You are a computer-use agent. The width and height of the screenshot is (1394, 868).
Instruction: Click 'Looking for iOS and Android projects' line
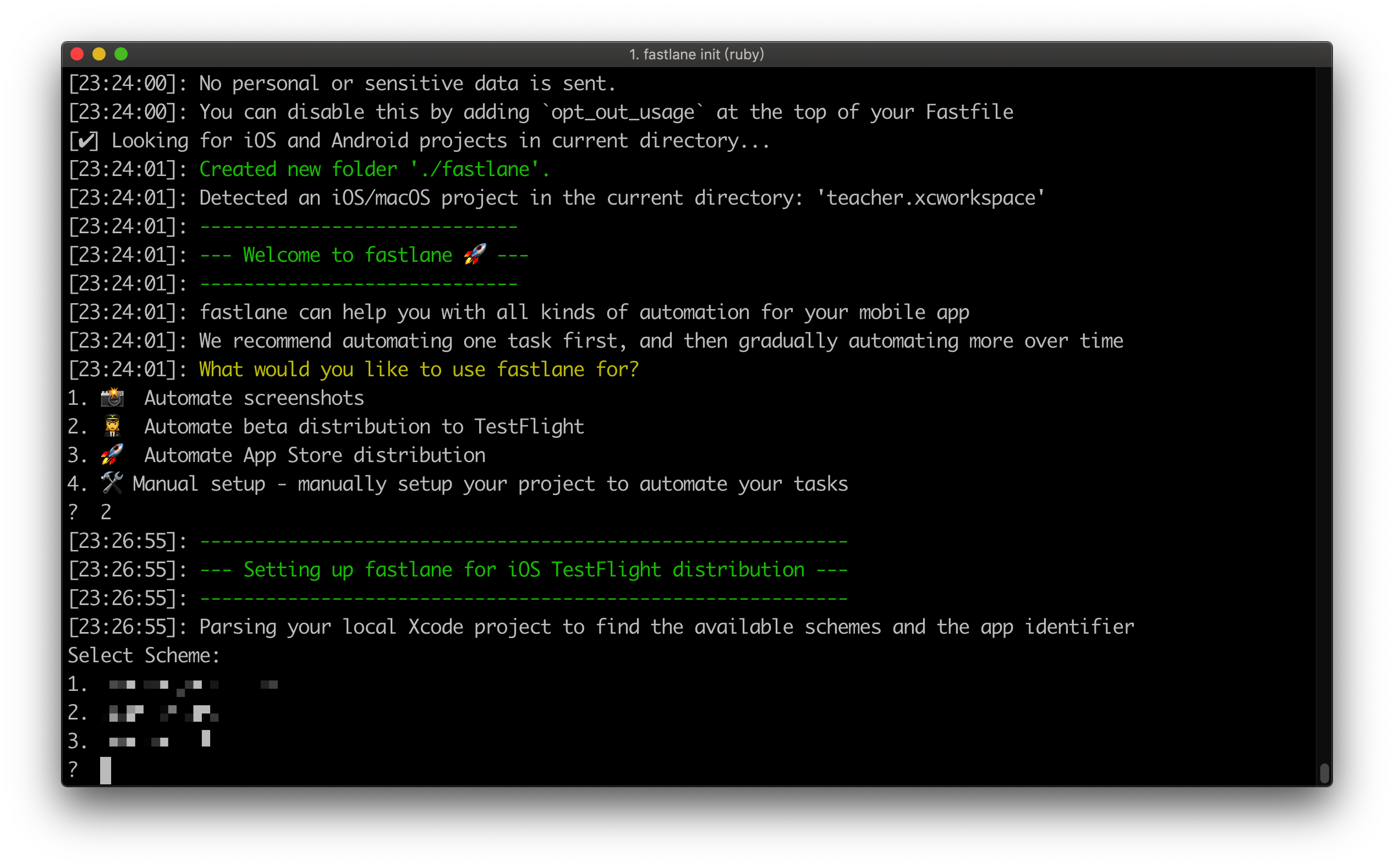coord(440,141)
